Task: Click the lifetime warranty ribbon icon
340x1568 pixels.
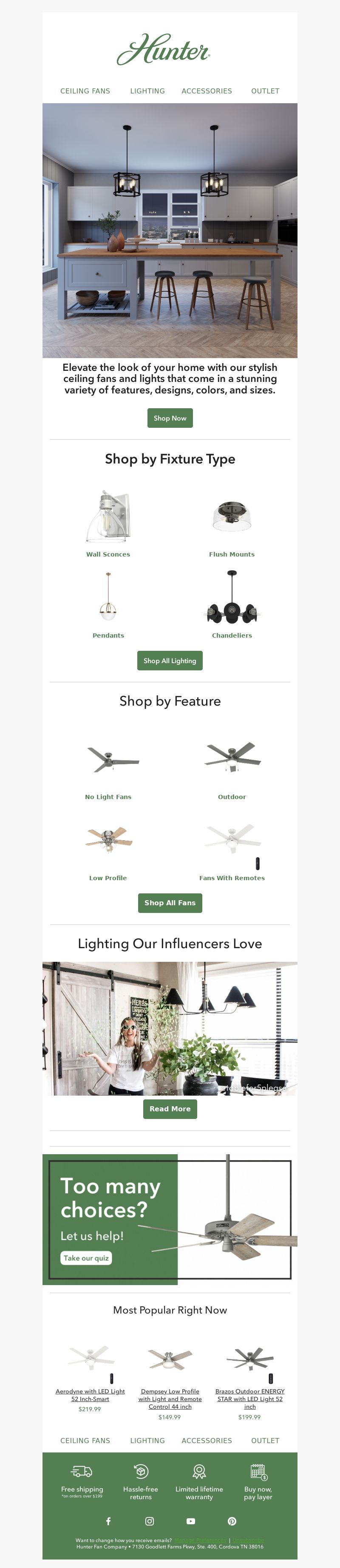Action: [199, 1471]
